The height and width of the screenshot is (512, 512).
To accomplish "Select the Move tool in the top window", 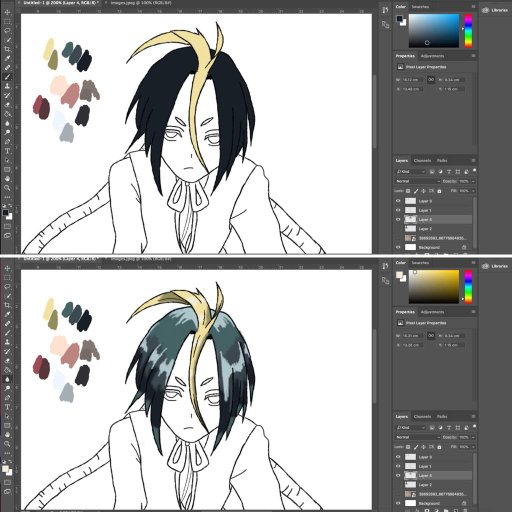I will (7, 12).
